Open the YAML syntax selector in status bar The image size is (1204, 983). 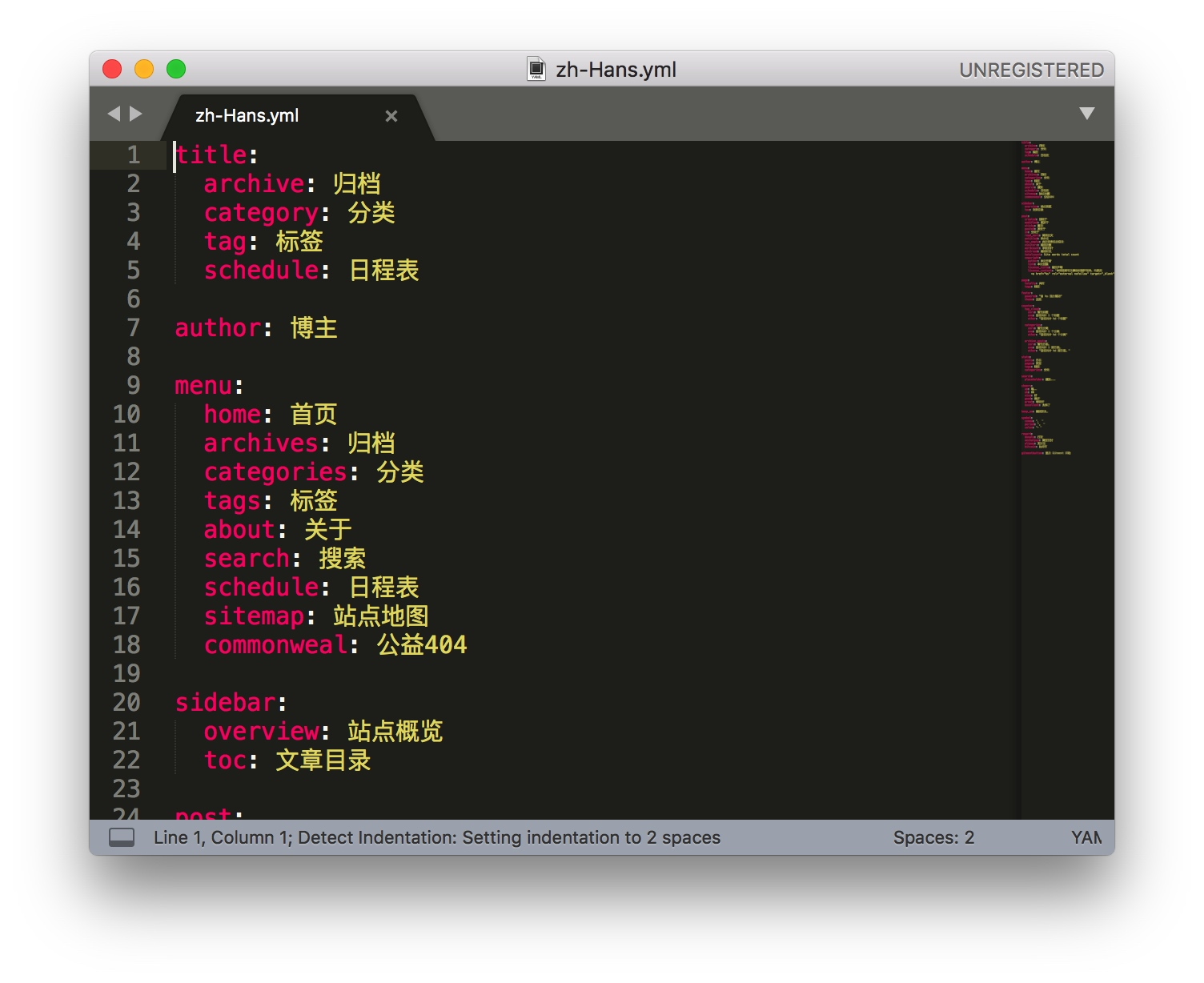pyautogui.click(x=1086, y=837)
